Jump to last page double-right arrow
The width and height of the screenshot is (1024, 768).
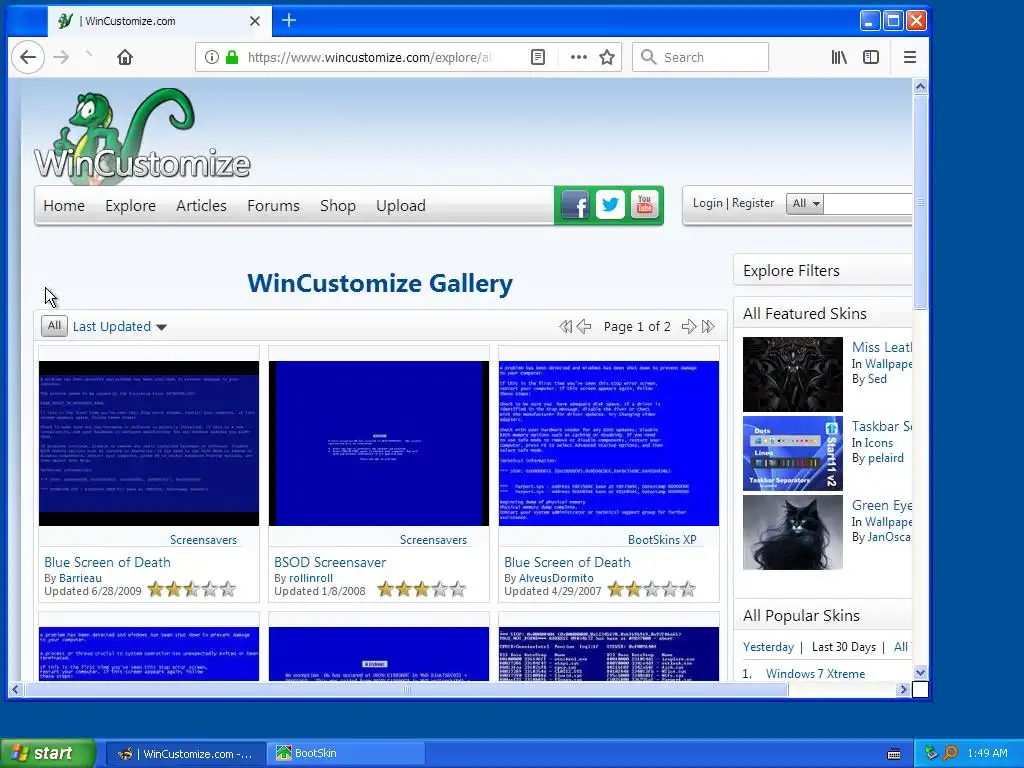(708, 327)
